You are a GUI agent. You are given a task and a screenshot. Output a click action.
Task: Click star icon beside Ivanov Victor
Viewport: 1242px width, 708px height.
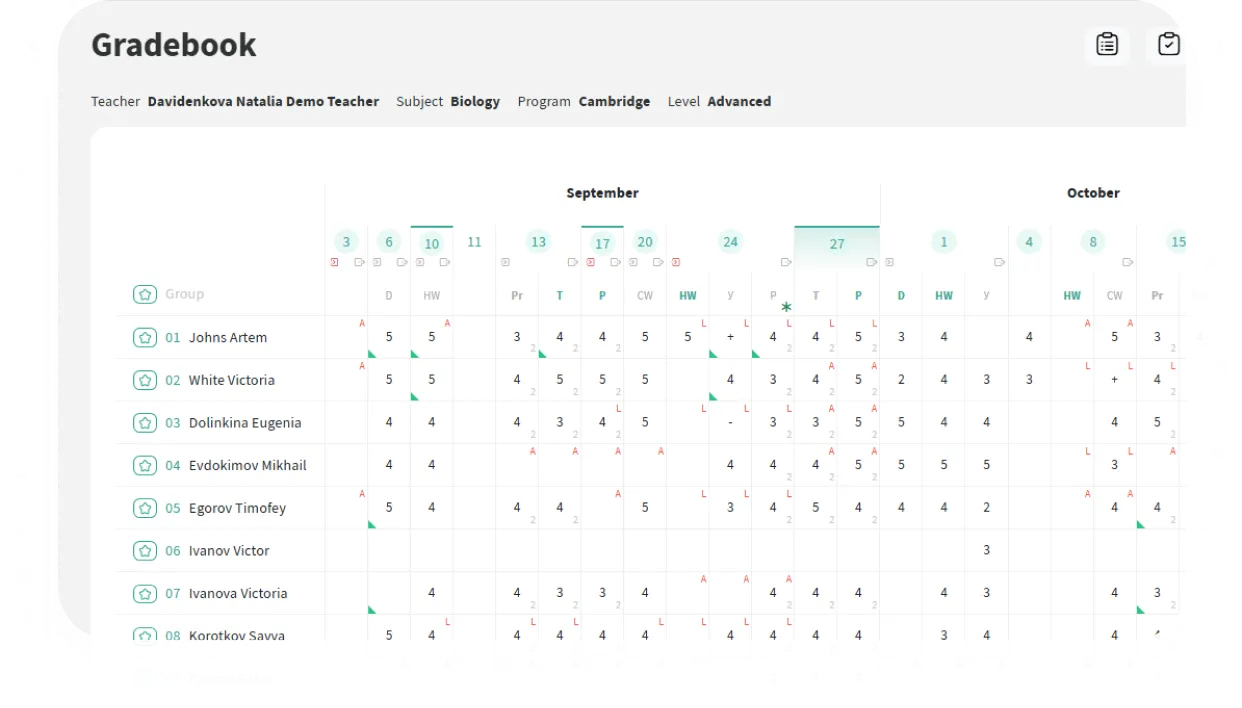[x=145, y=550]
